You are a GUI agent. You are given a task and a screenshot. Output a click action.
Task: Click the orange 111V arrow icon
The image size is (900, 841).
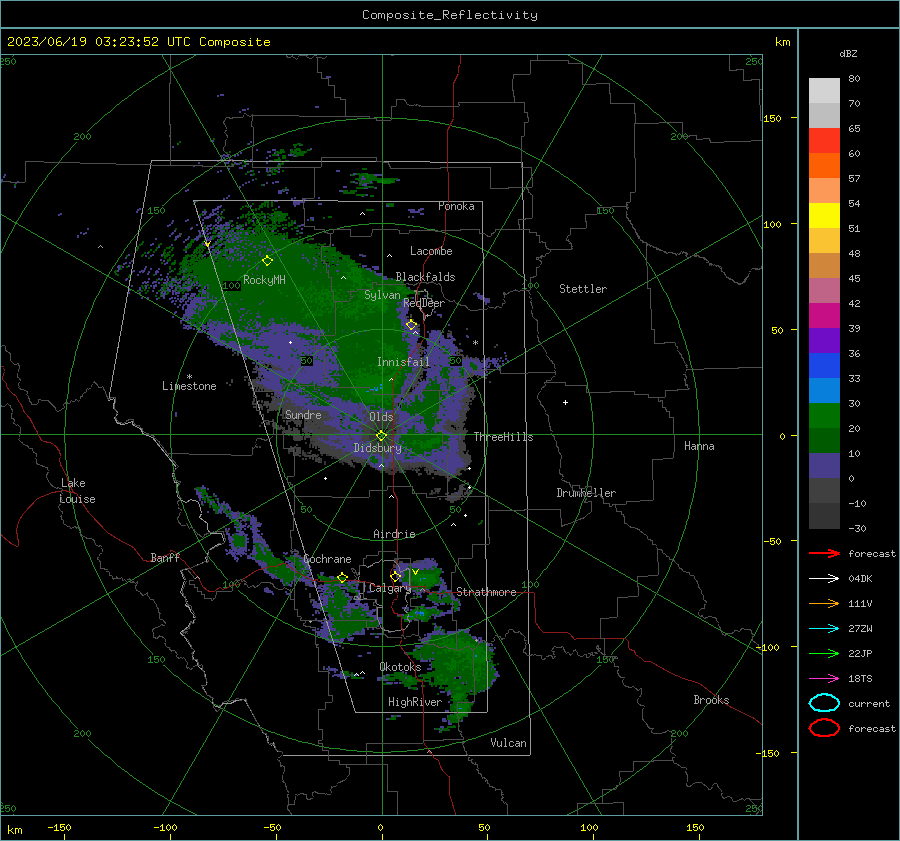click(824, 603)
